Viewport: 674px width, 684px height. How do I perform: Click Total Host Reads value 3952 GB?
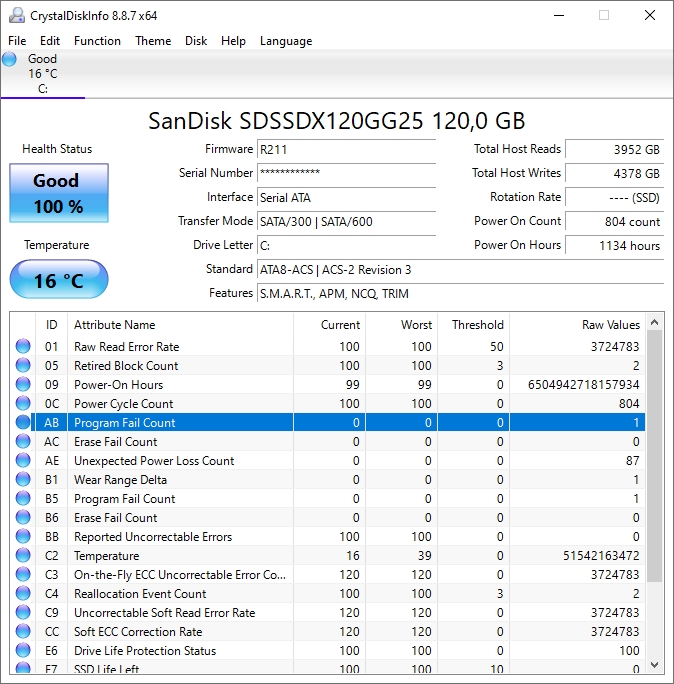(615, 149)
